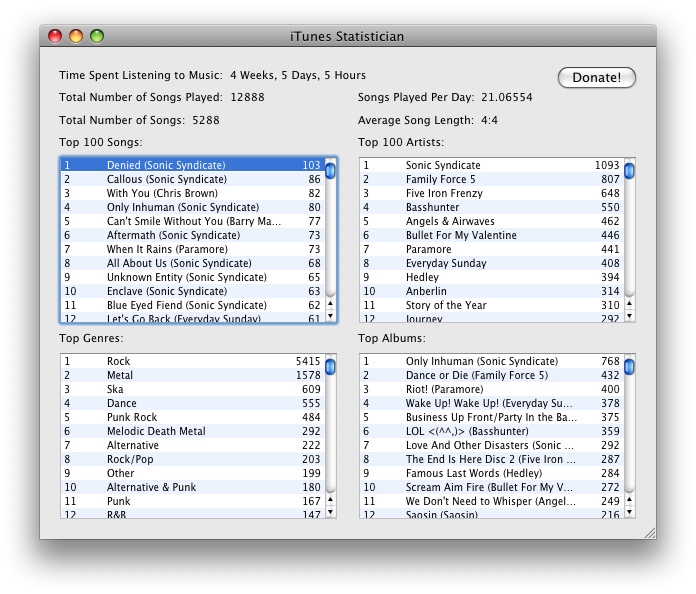696x594 pixels.
Task: Select the Ska genre row
Action: tap(193, 389)
